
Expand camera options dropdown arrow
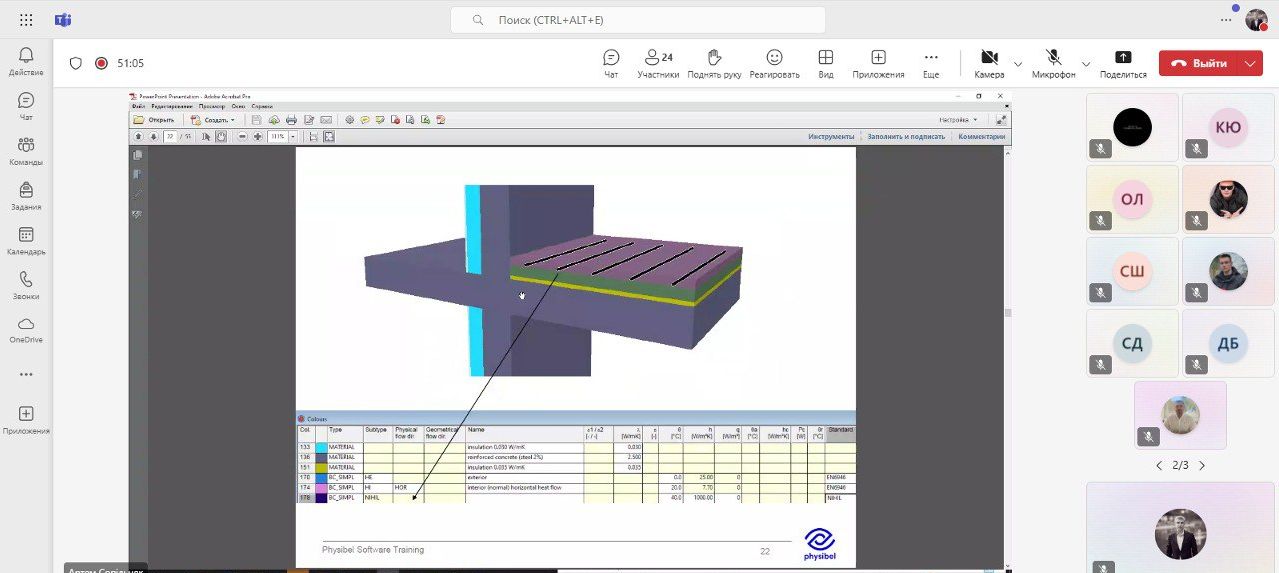1018,64
